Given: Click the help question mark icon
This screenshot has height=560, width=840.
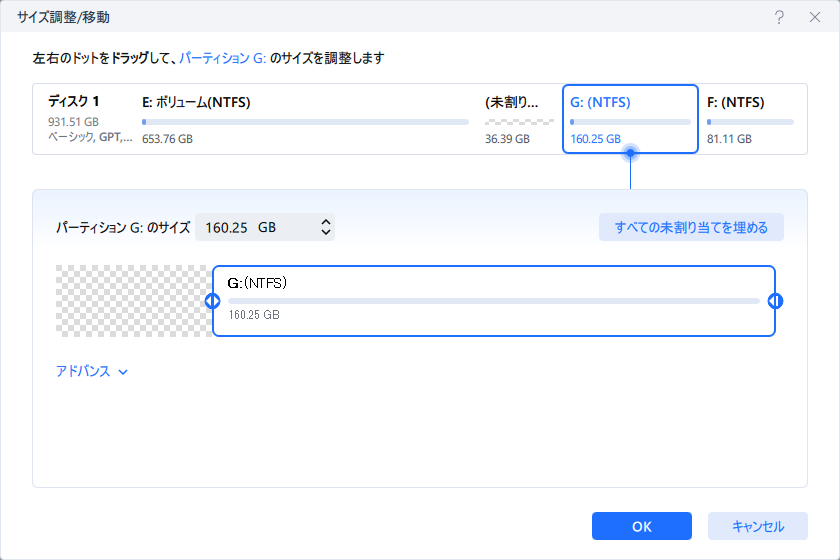Looking at the screenshot, I should [779, 17].
